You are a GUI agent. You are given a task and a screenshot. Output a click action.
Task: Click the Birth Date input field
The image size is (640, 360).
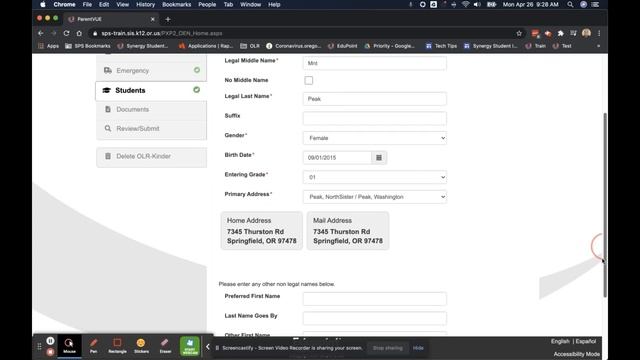(337, 158)
